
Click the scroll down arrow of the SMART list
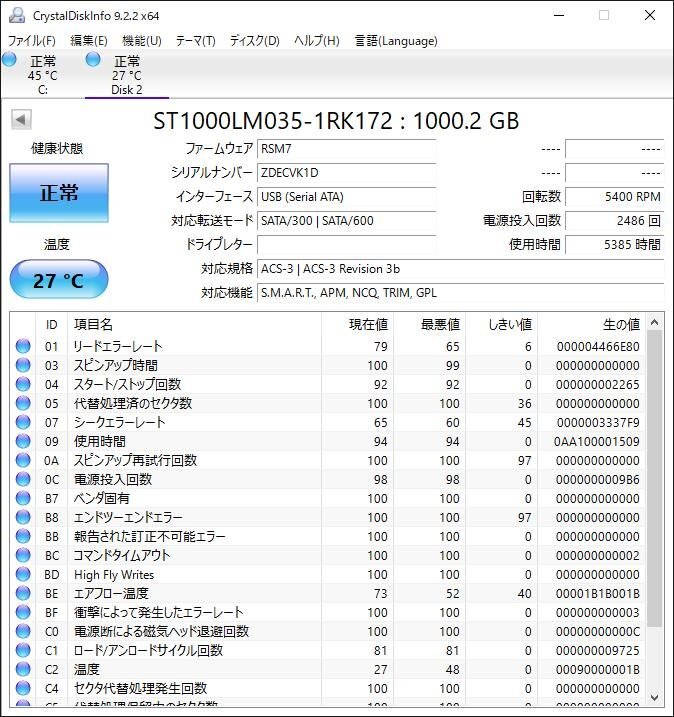click(x=654, y=698)
